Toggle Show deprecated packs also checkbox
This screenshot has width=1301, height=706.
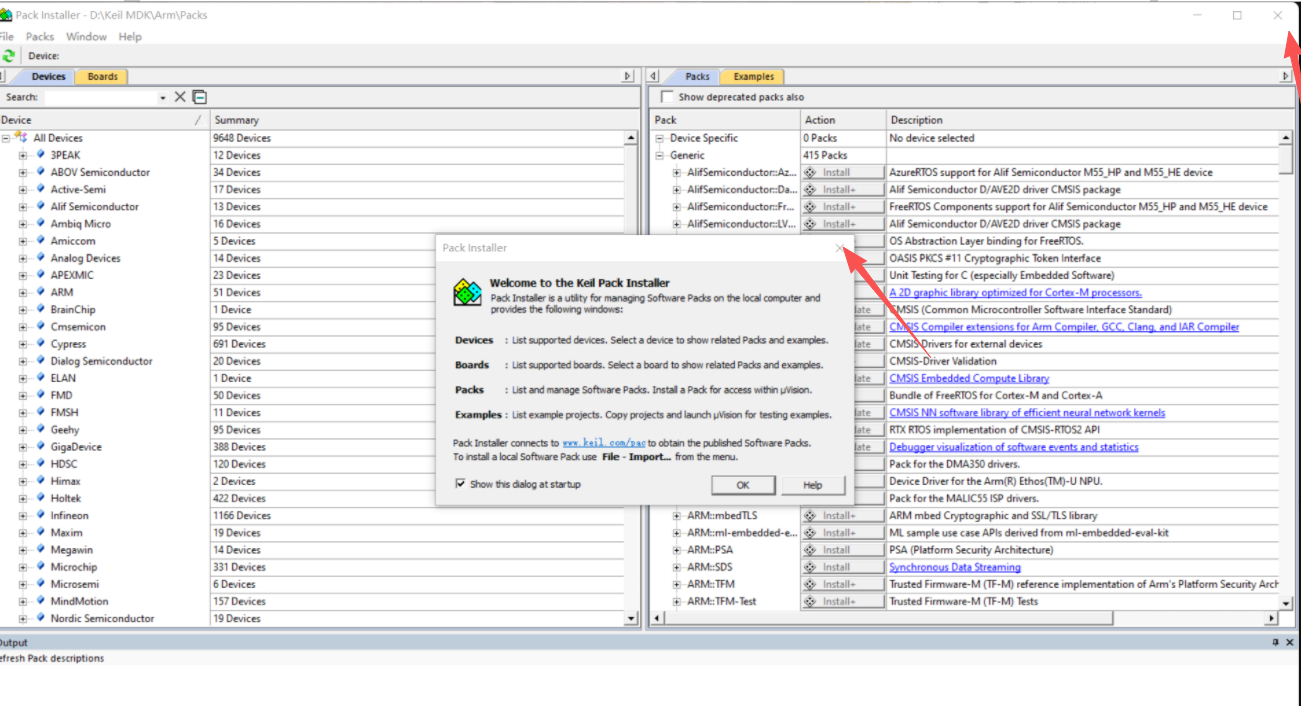[667, 97]
